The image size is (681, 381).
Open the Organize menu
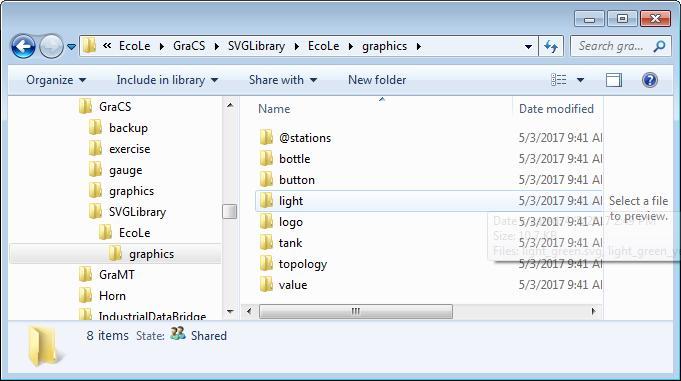click(x=56, y=80)
